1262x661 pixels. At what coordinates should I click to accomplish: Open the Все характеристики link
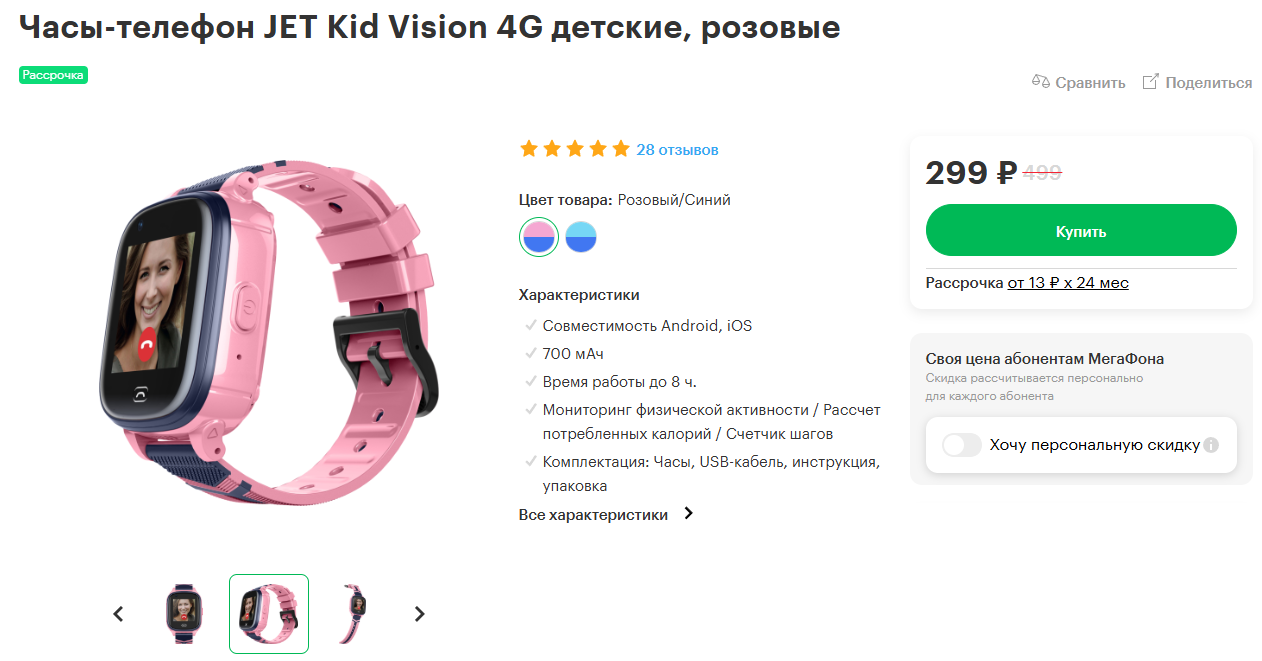click(x=593, y=515)
